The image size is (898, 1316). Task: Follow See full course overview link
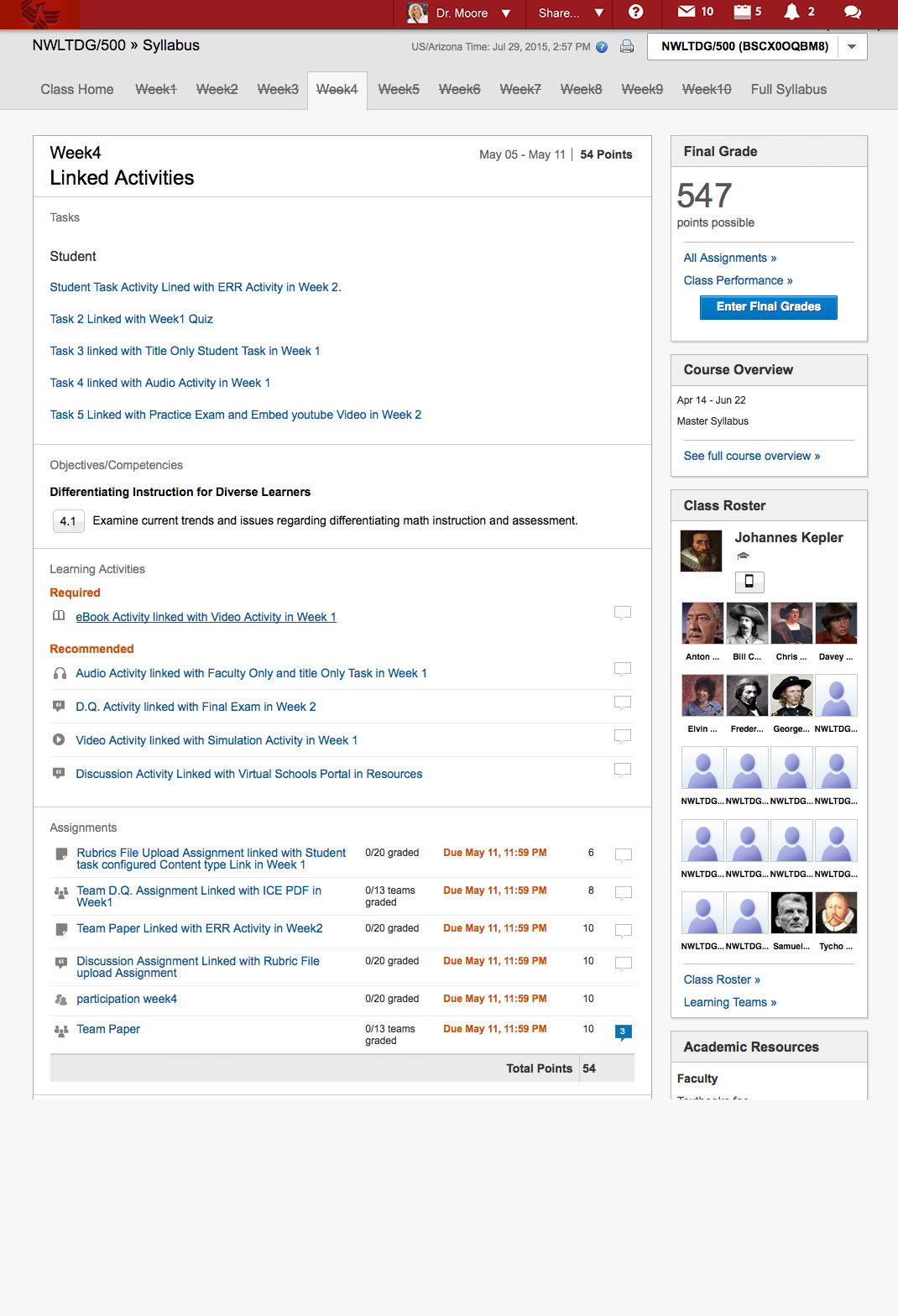click(x=752, y=456)
